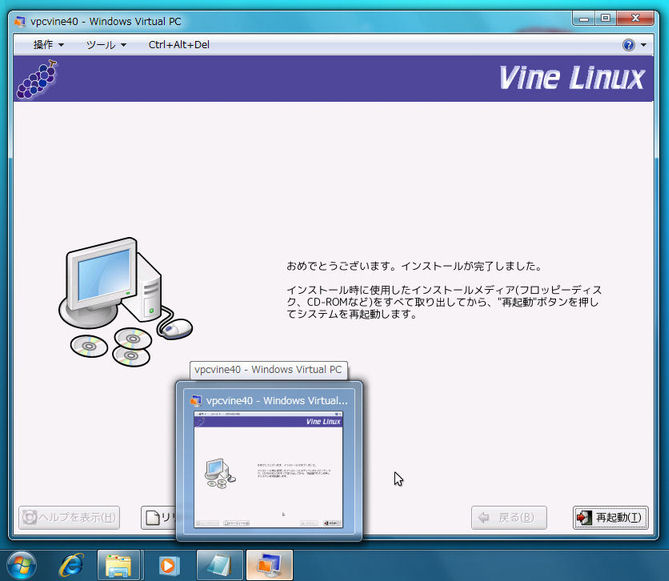The width and height of the screenshot is (669, 581).
Task: Click the installation complete congratulation text
Action: pos(414,266)
